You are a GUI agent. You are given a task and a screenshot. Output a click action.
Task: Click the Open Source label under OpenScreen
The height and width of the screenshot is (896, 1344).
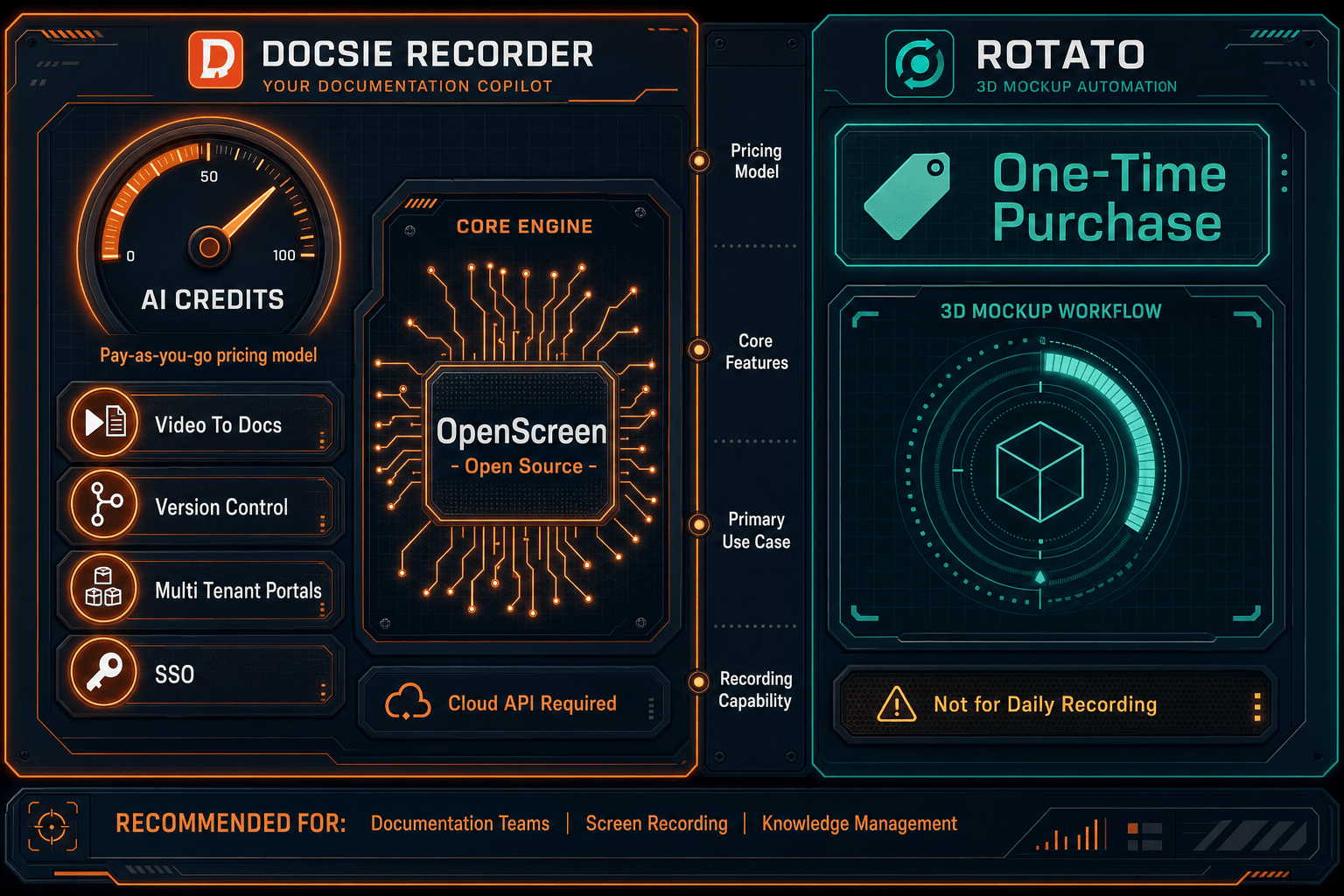click(524, 466)
